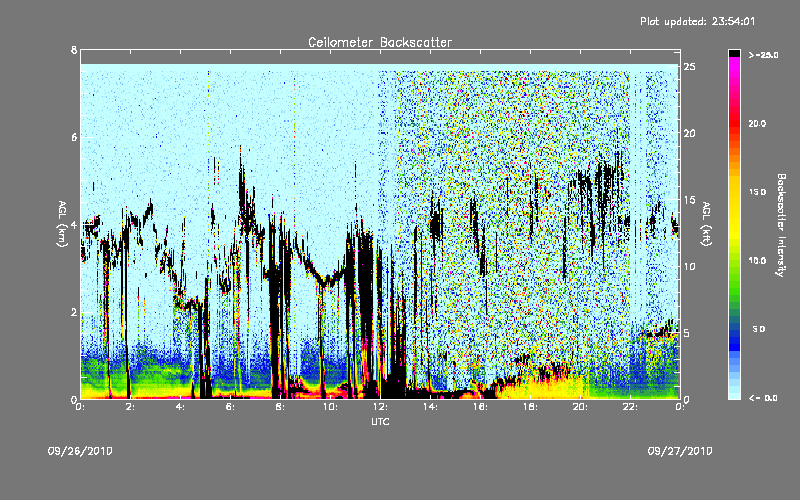
Task: Click the 6 km tick on left axis
Action: click(x=74, y=137)
